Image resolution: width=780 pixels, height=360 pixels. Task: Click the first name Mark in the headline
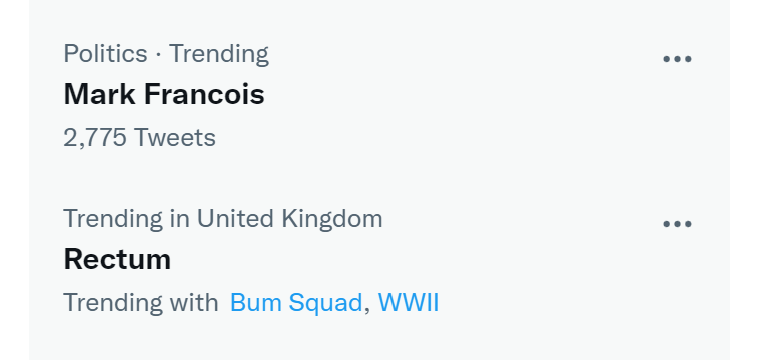99,94
